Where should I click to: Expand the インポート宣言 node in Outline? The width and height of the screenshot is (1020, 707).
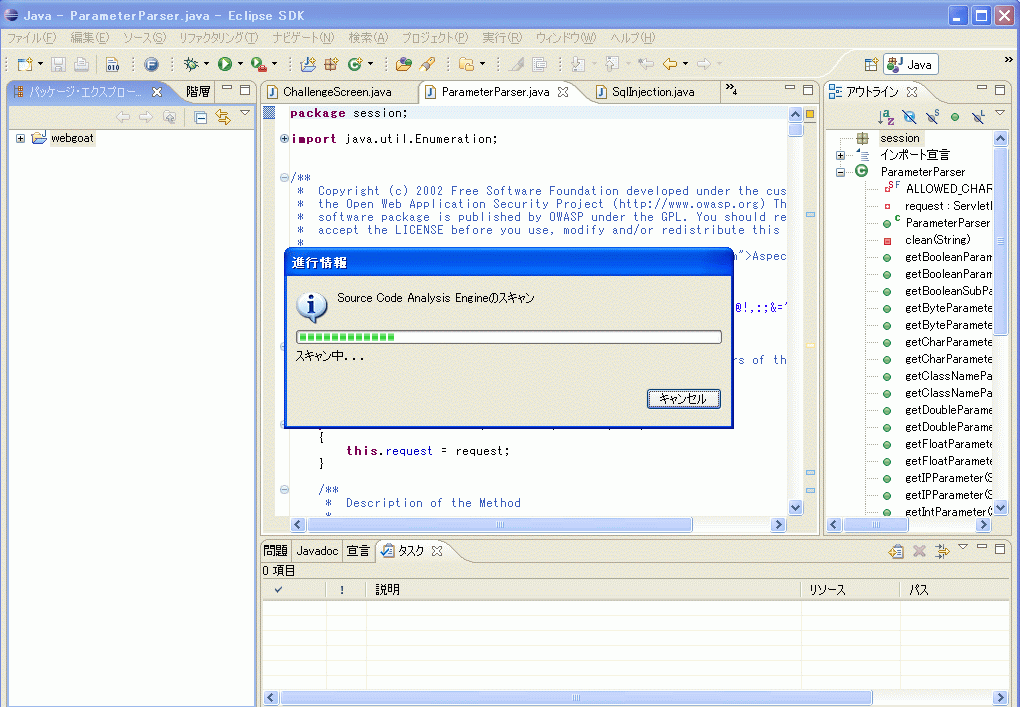click(840, 155)
